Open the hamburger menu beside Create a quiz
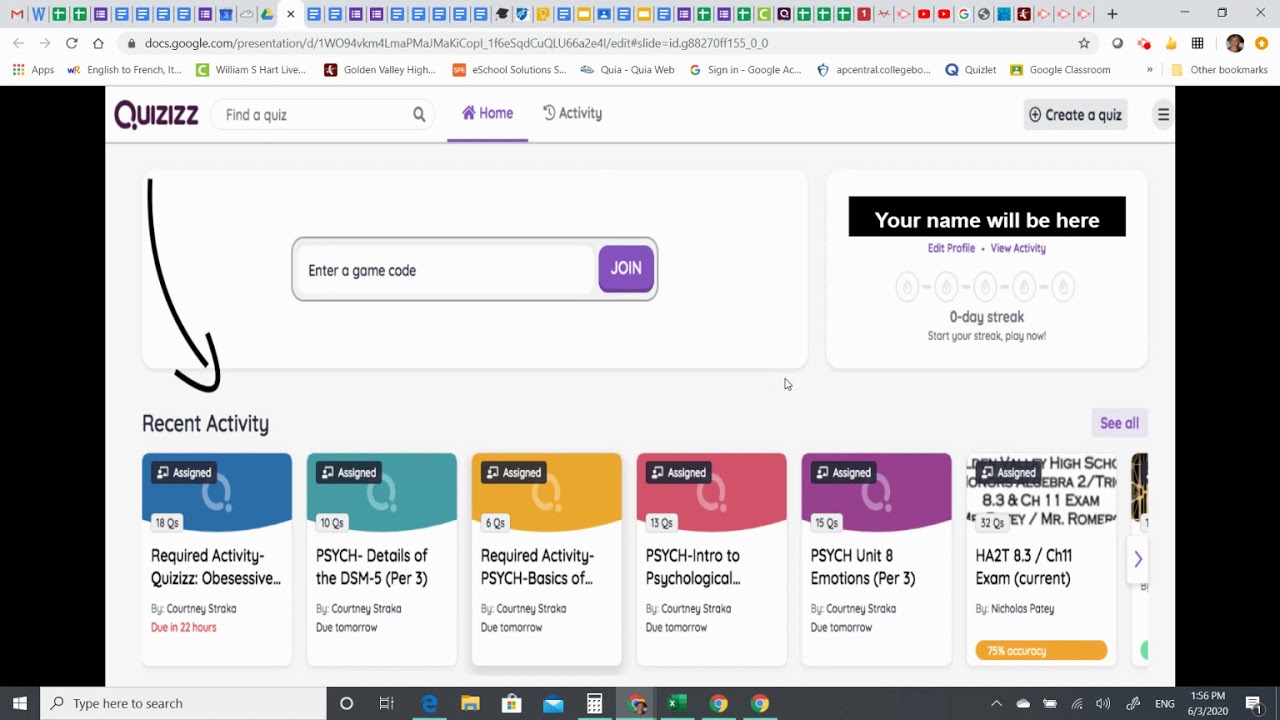 point(1163,115)
